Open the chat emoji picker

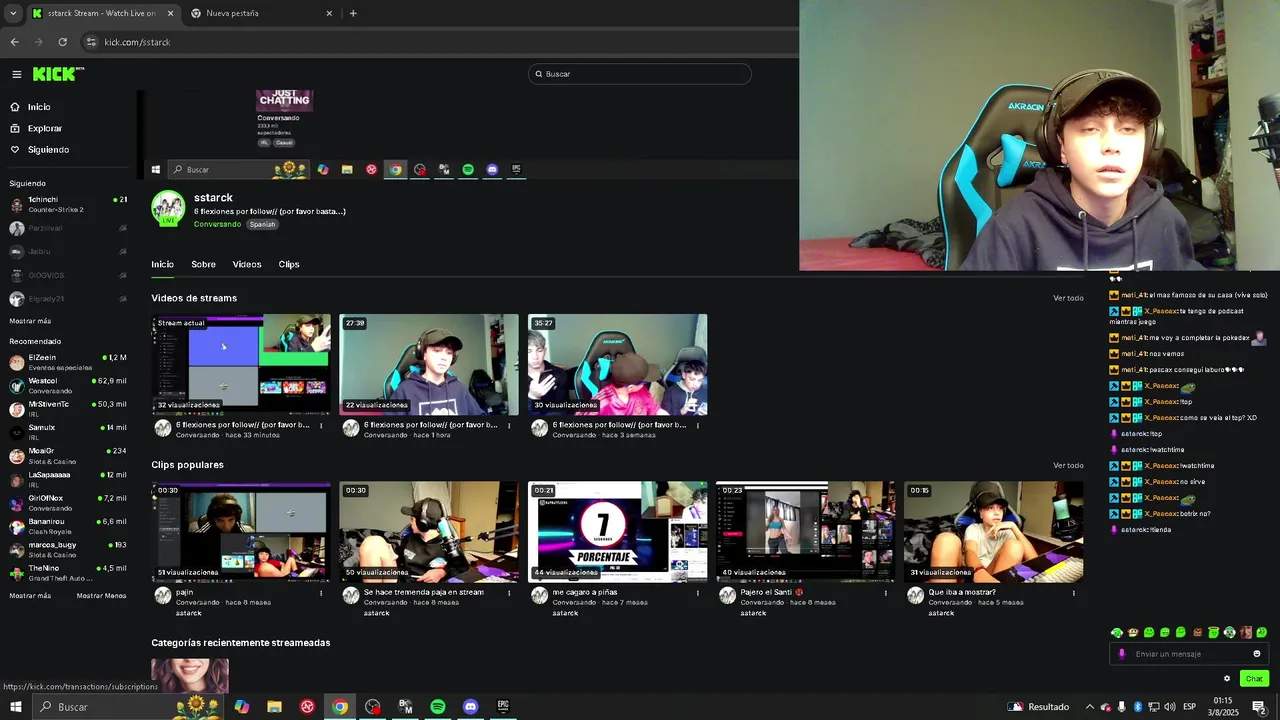[1257, 654]
